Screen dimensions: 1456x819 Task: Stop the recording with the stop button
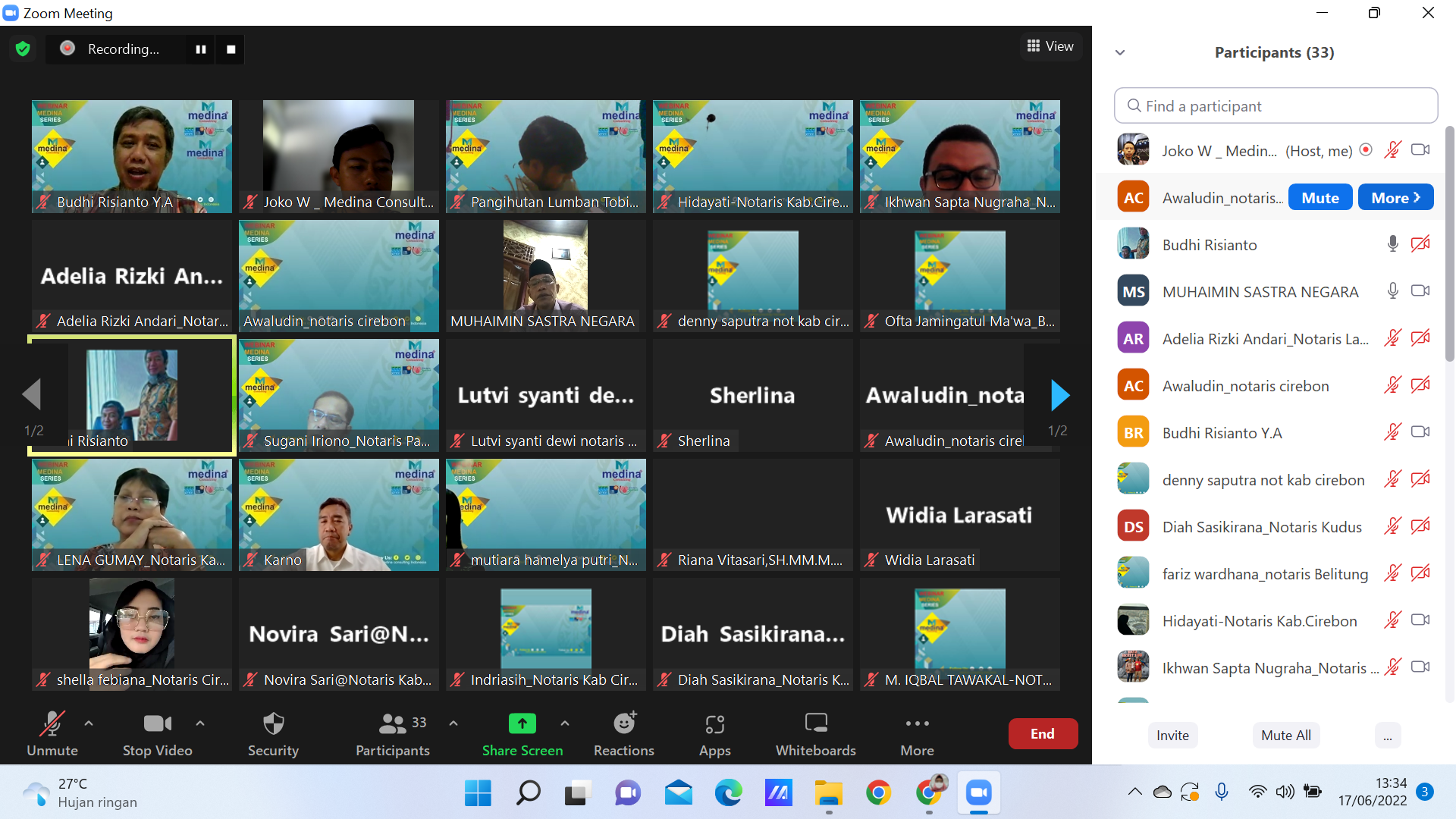tap(231, 49)
